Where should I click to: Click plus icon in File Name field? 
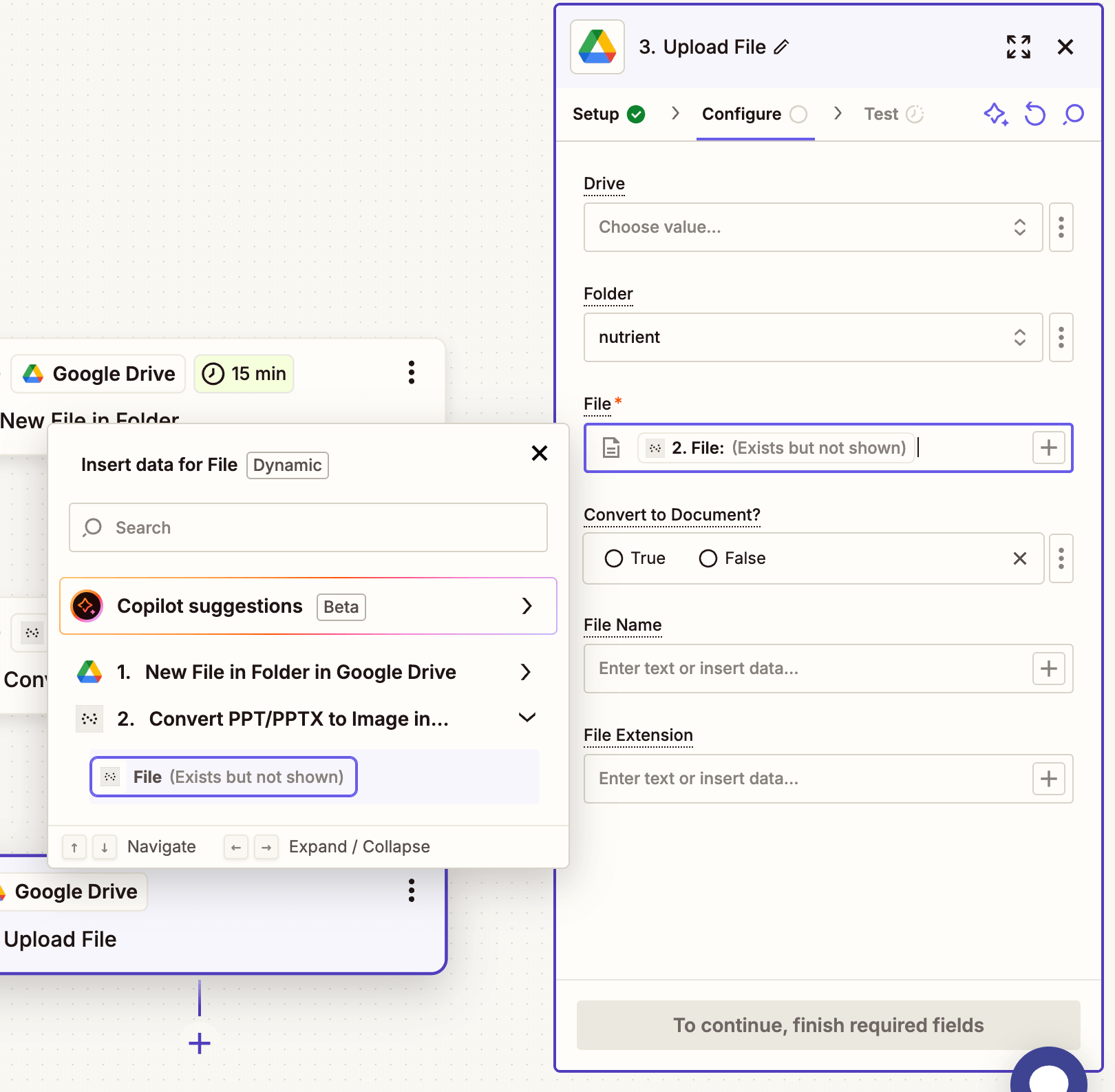point(1048,669)
